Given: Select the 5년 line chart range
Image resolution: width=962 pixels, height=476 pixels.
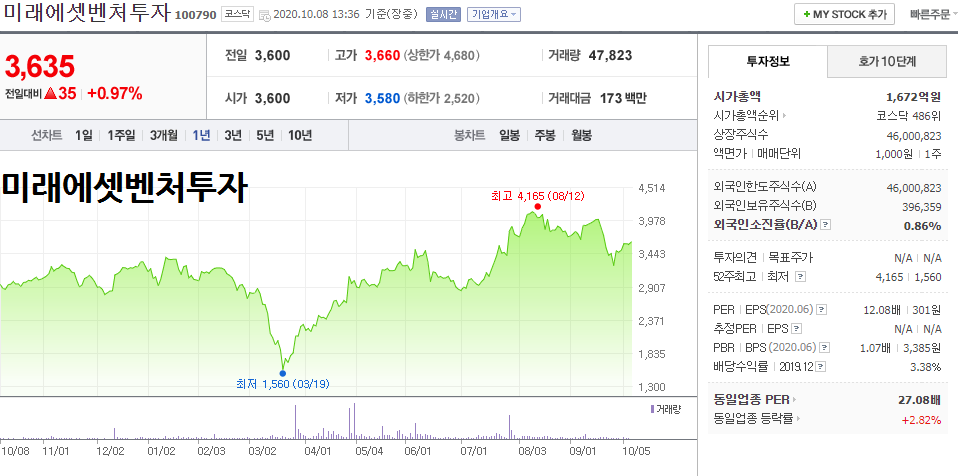Looking at the screenshot, I should pos(265,136).
